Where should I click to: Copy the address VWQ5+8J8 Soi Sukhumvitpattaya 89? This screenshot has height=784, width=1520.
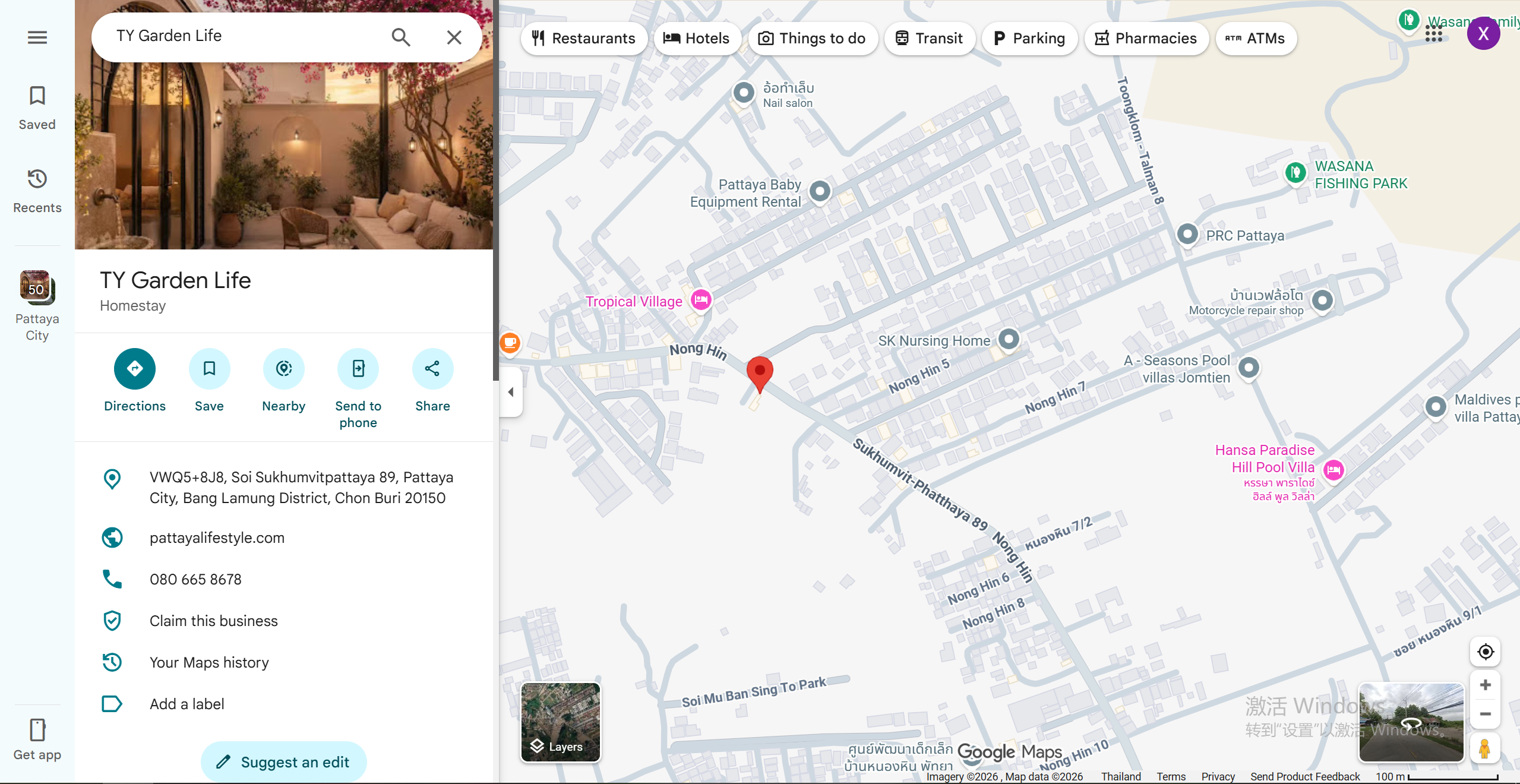[x=284, y=488]
